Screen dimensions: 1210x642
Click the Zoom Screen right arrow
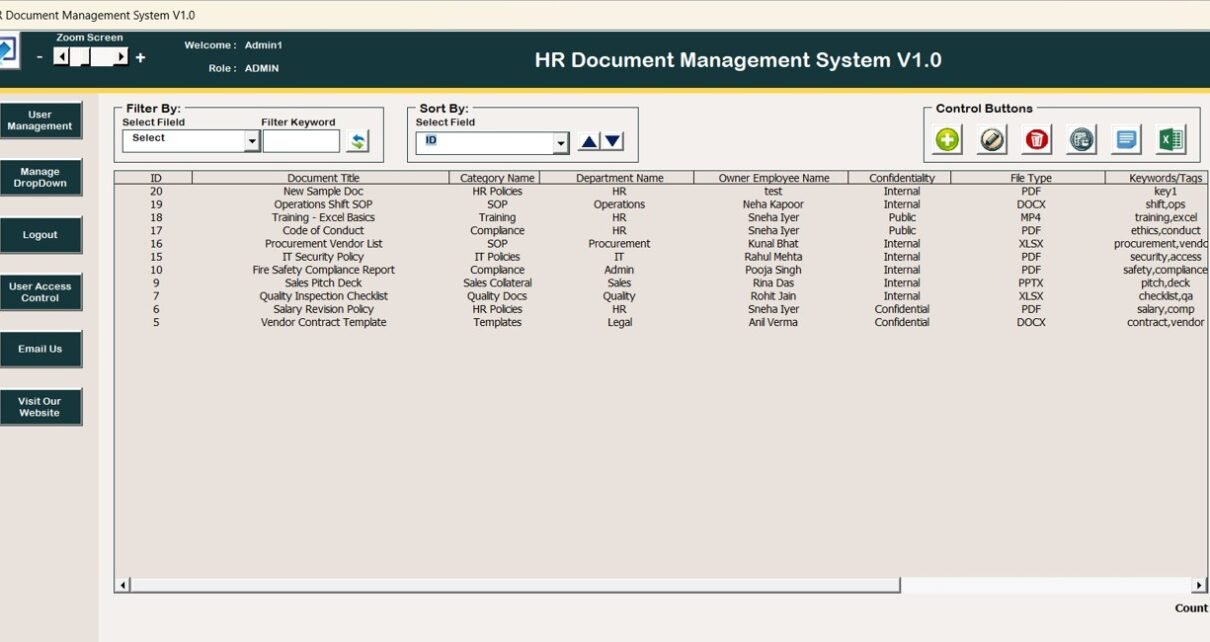[x=121, y=58]
